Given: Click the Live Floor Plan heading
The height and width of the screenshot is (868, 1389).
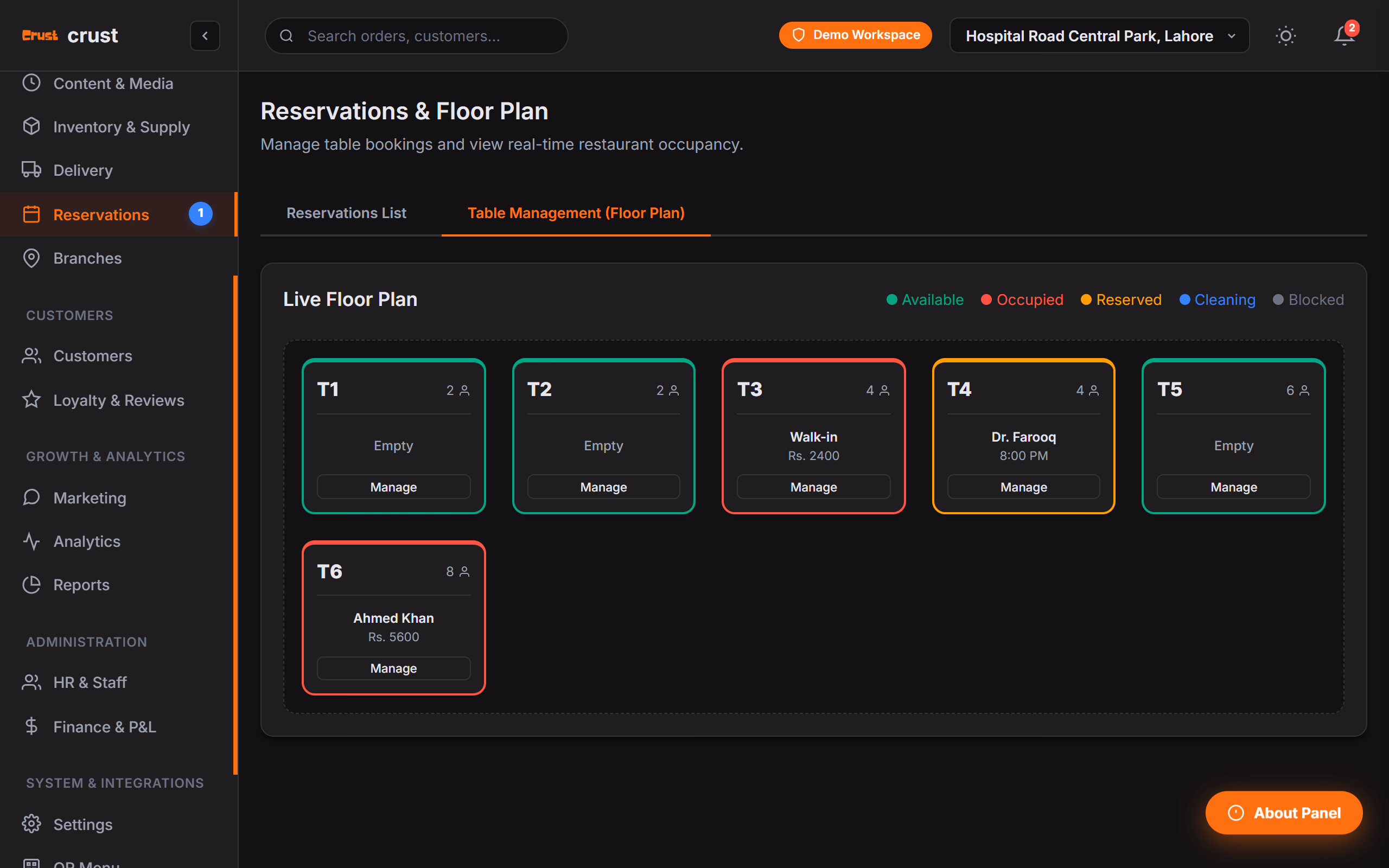Looking at the screenshot, I should [350, 299].
